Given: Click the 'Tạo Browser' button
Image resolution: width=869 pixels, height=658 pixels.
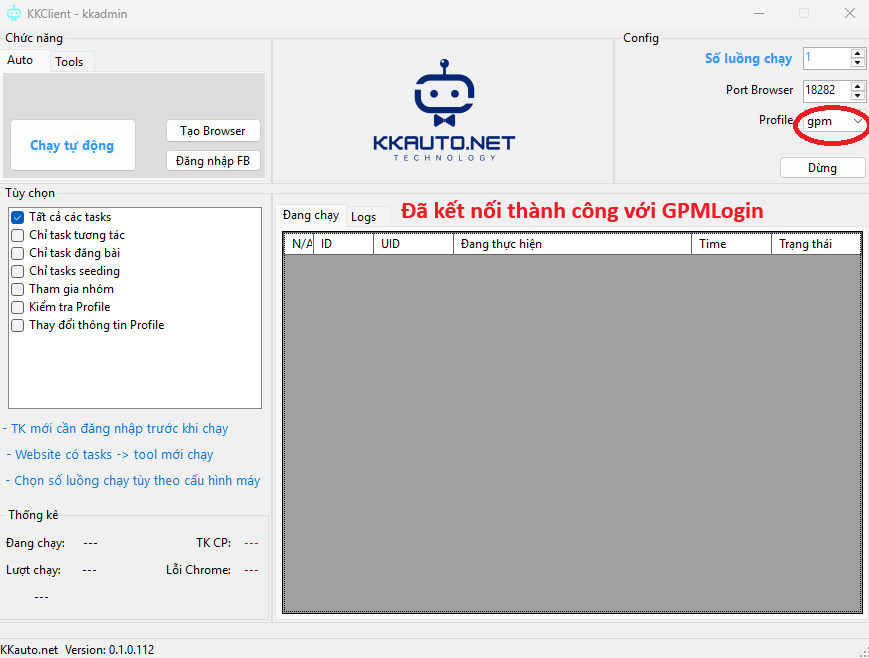Looking at the screenshot, I should (213, 131).
